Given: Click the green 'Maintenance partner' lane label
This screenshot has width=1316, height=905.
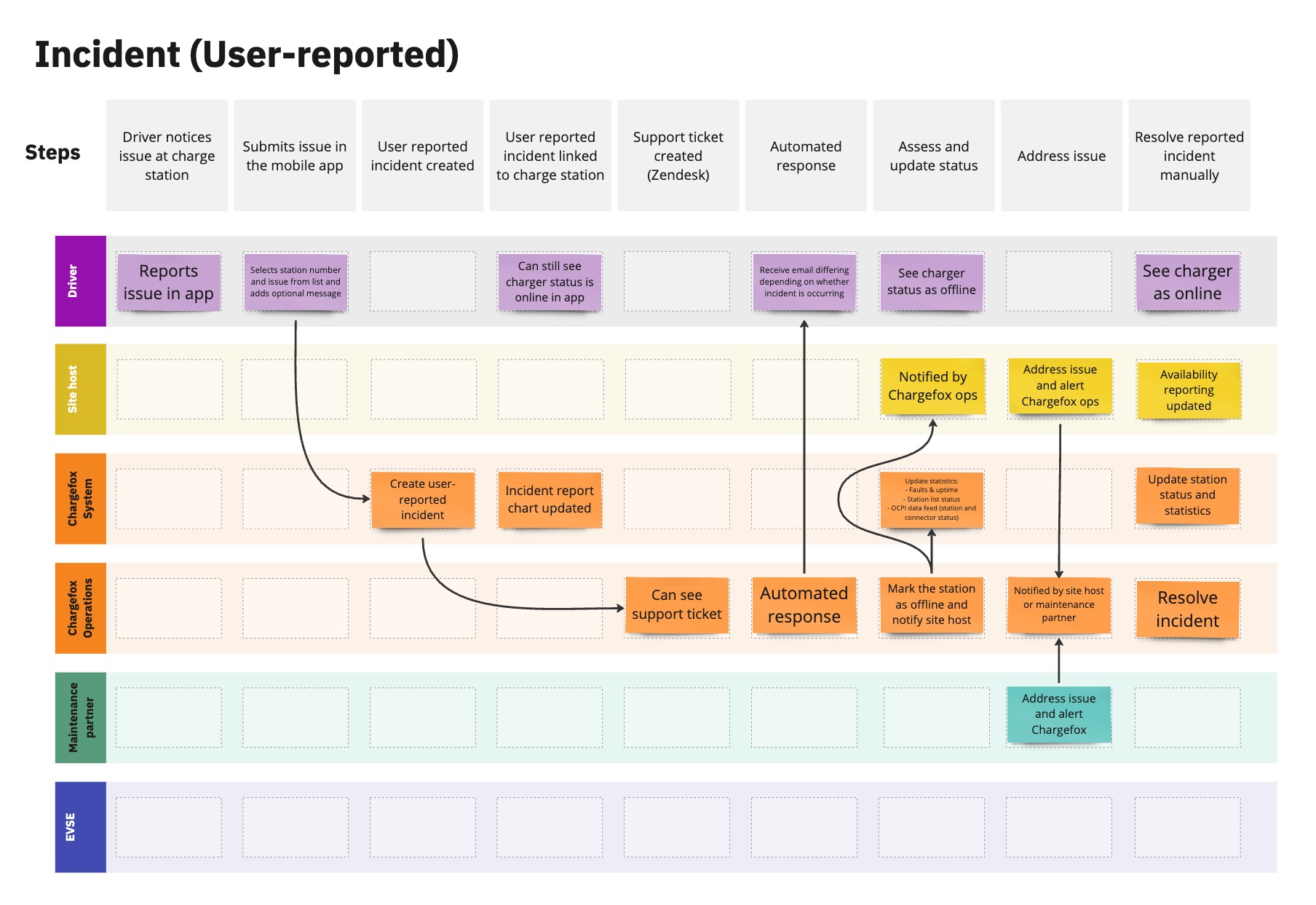Looking at the screenshot, I should pyautogui.click(x=81, y=718).
